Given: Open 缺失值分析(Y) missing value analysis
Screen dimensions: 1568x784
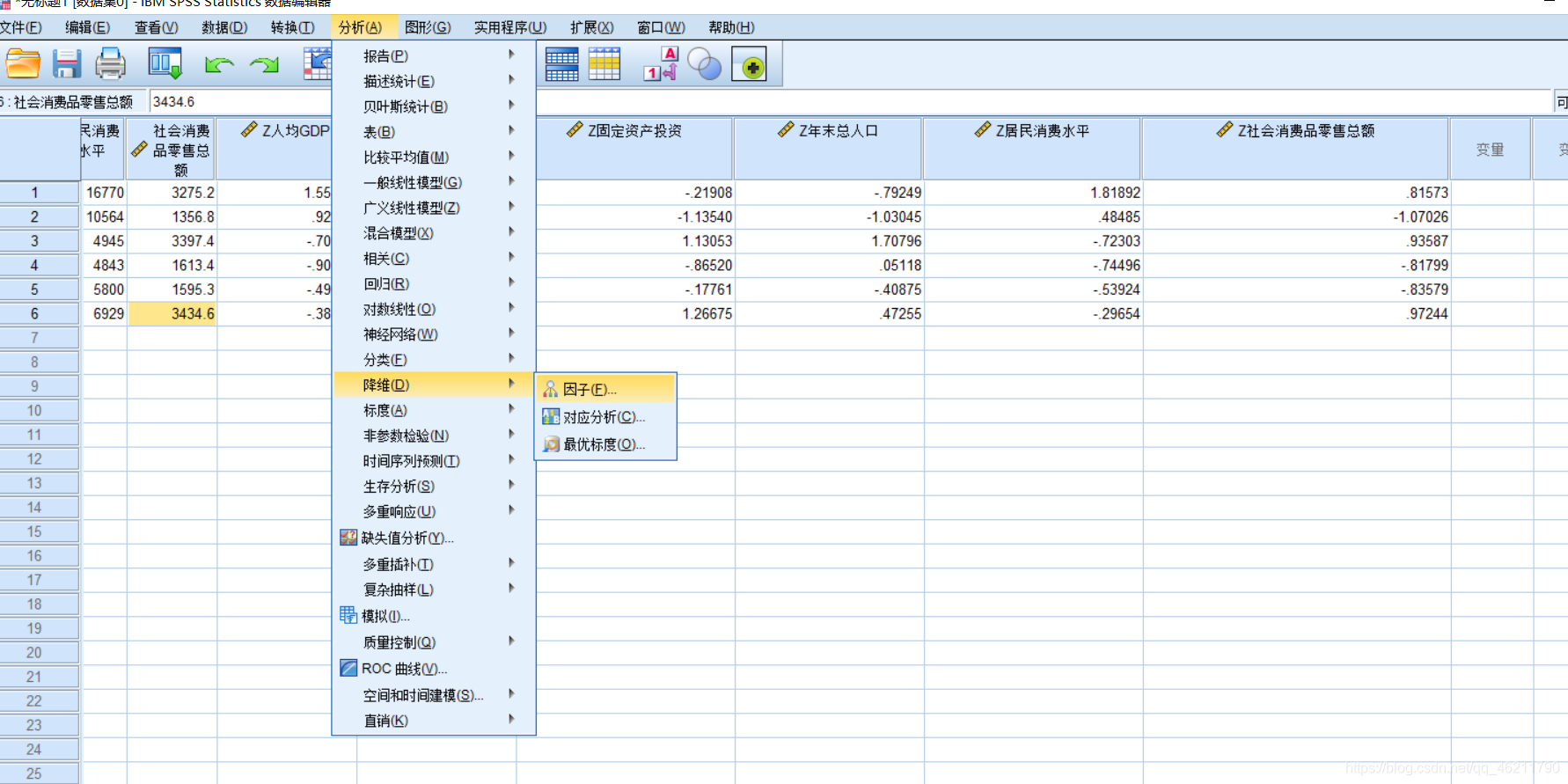Looking at the screenshot, I should [434, 538].
